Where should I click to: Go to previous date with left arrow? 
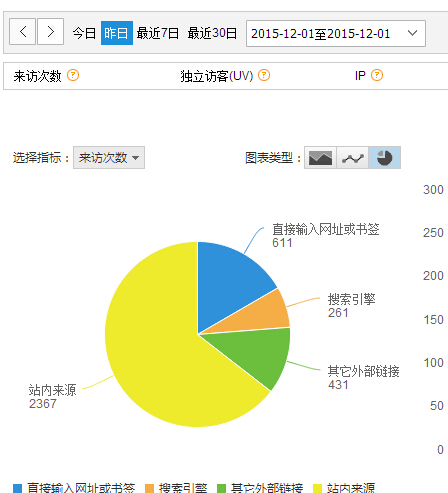point(22,32)
